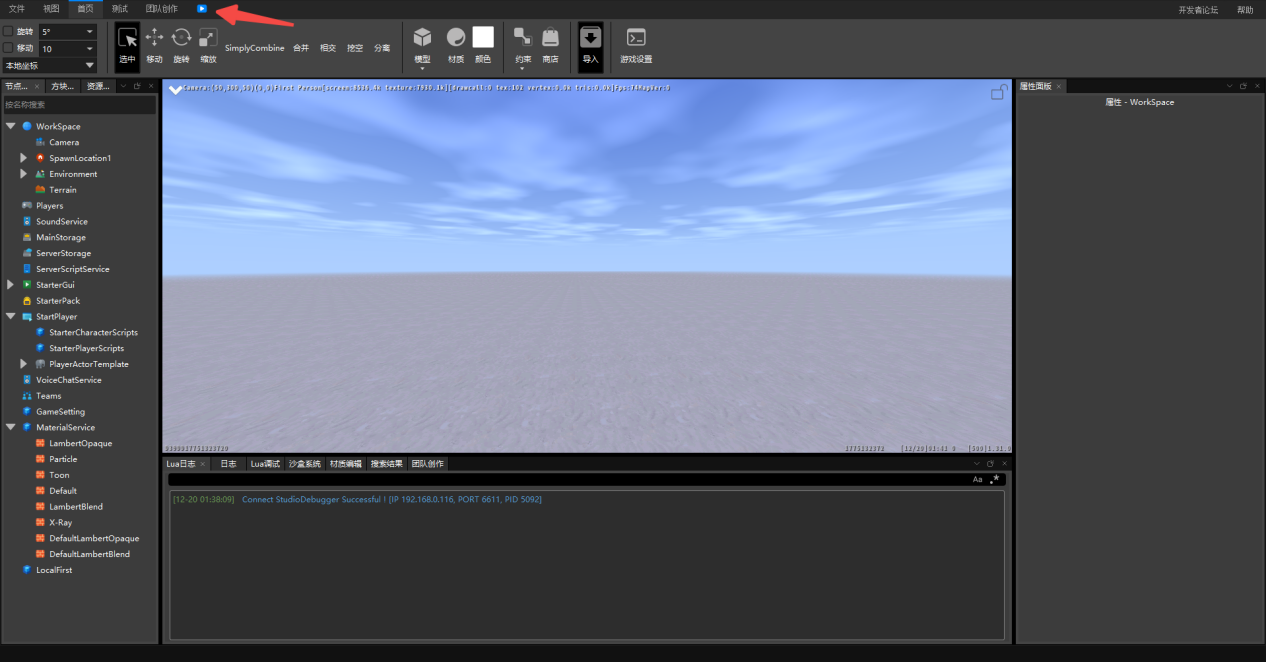Pick the 缩放 (Scale) tool icon

[208, 38]
